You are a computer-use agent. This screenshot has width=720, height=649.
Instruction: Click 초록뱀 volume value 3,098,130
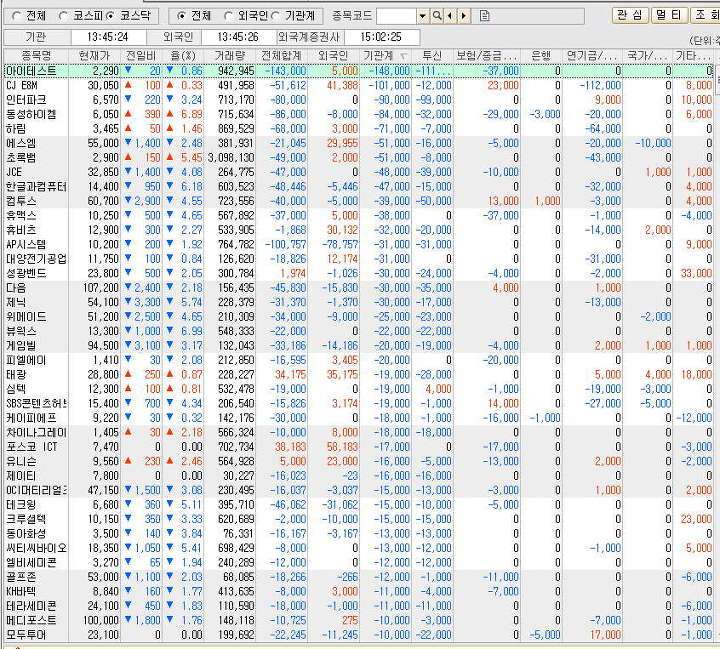tap(231, 158)
